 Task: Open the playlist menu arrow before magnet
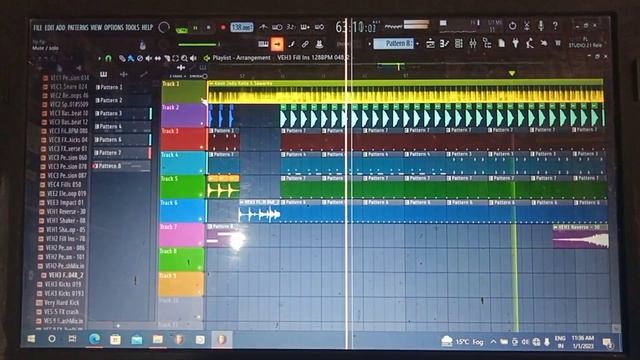(100, 59)
